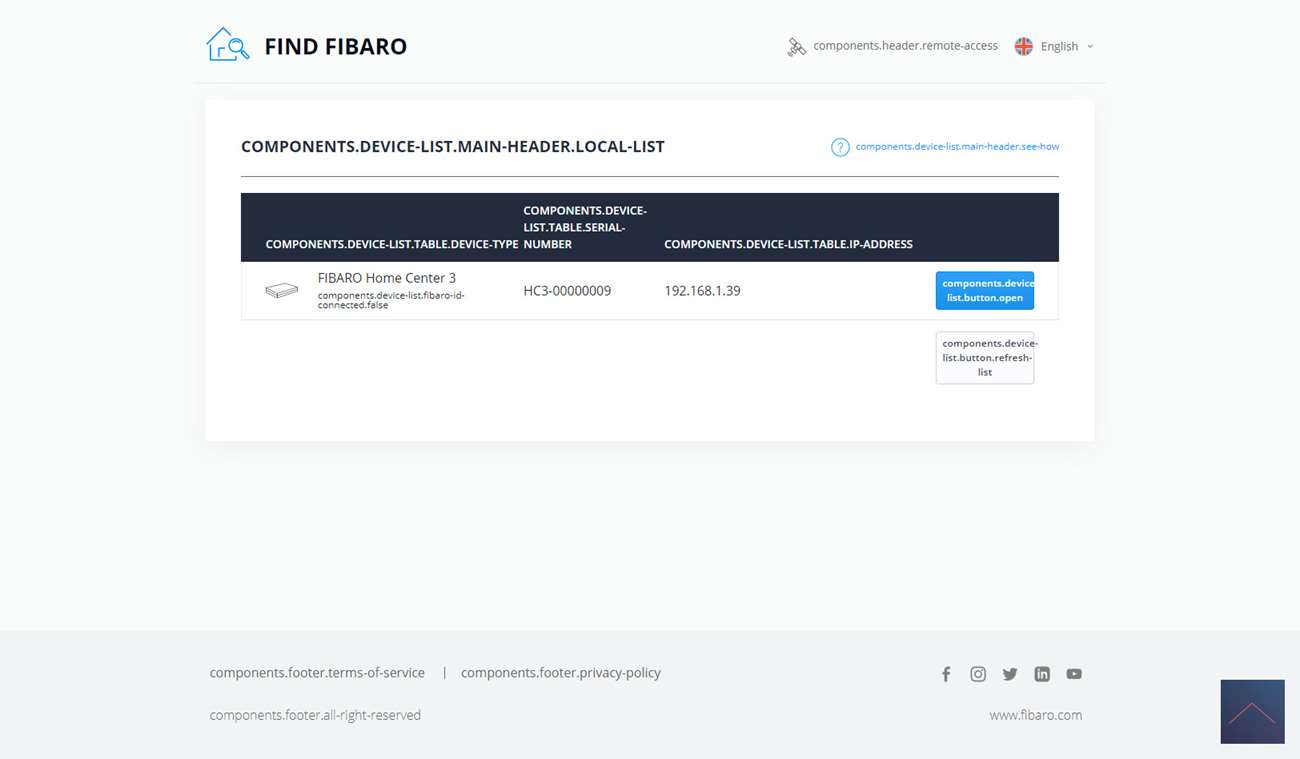1300x759 pixels.
Task: Click the Find Fibaro house logo icon
Action: tap(227, 45)
